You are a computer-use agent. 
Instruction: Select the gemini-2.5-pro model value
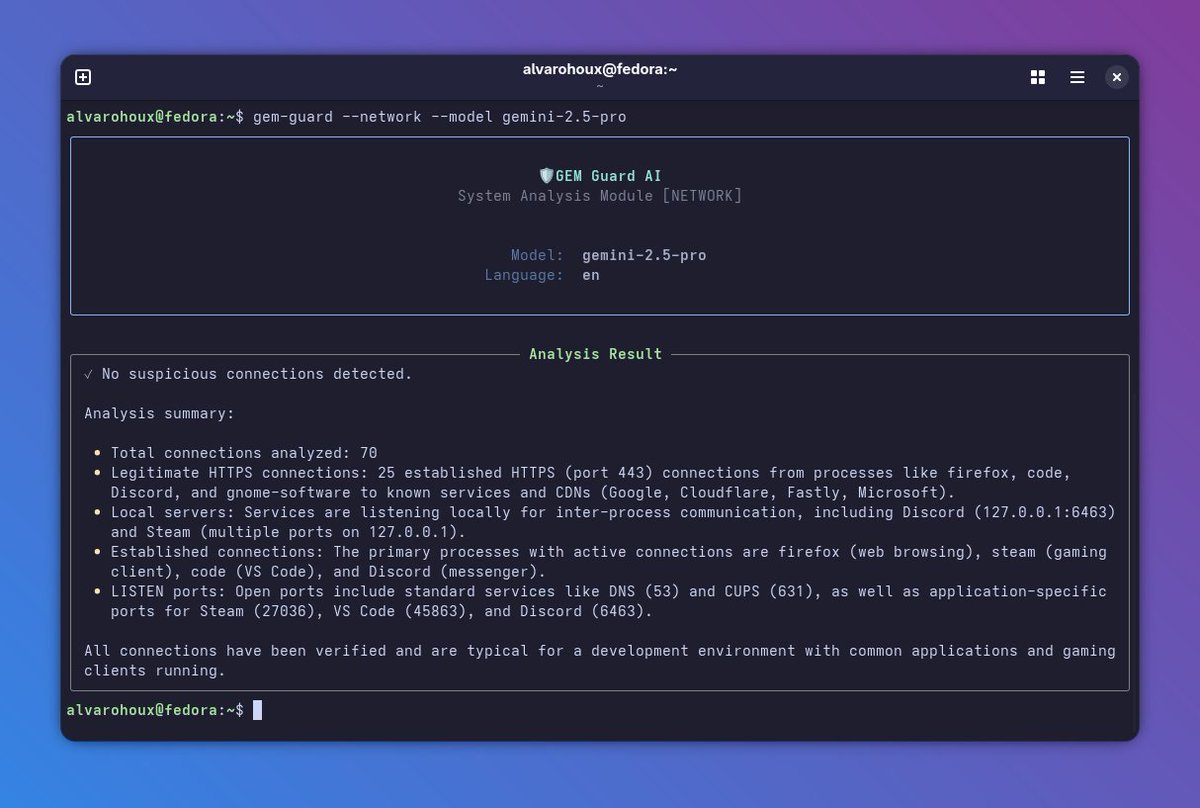point(644,255)
